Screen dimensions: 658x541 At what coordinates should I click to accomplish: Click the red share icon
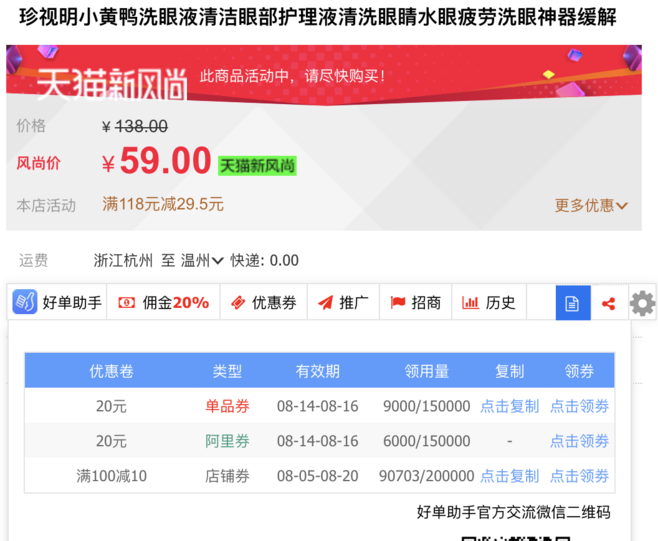(x=608, y=303)
